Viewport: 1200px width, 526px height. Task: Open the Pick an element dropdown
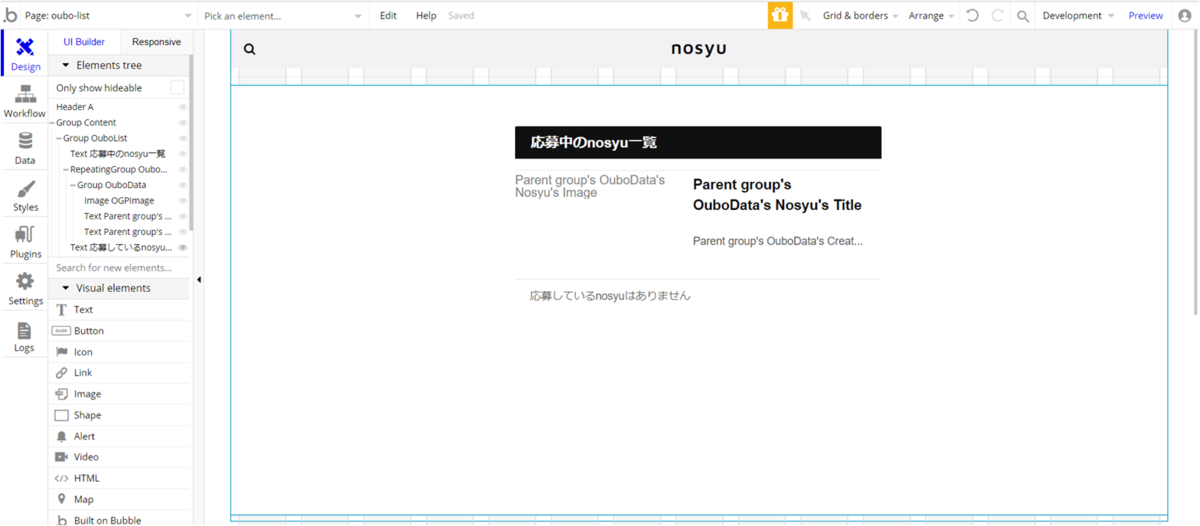(x=284, y=16)
